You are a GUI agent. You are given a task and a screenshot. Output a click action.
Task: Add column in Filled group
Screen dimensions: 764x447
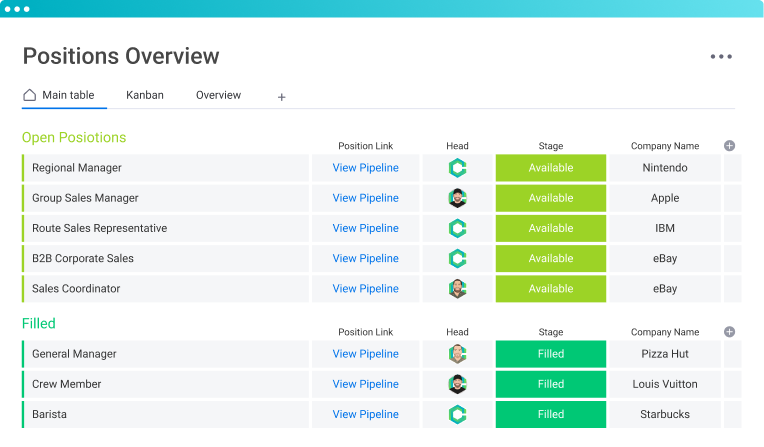pos(729,332)
